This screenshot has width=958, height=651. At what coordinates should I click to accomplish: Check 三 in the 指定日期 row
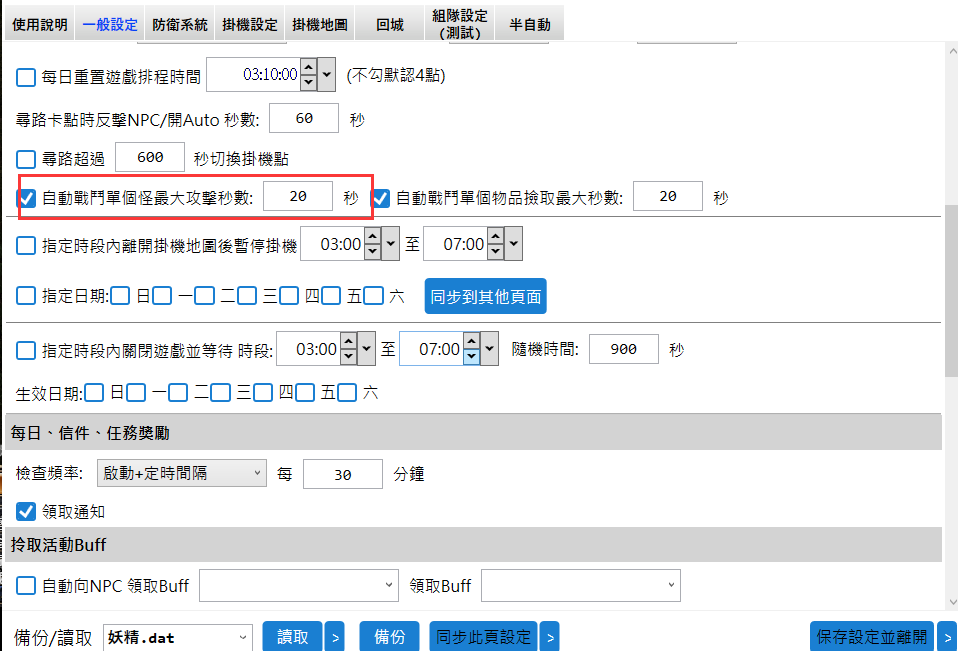pyautogui.click(x=247, y=296)
